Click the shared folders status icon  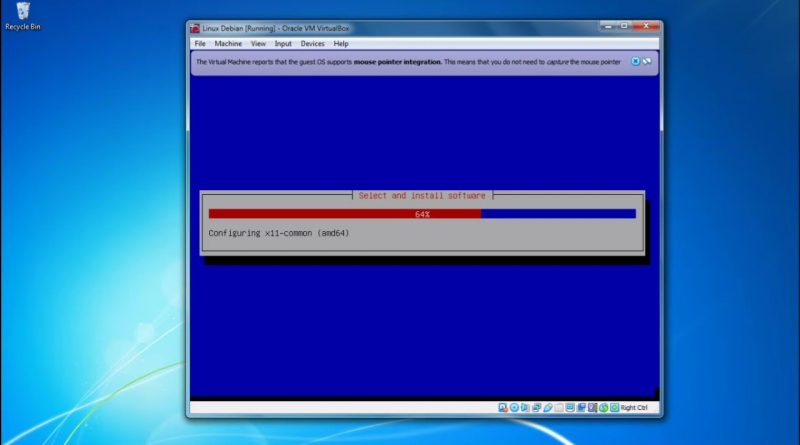[559, 407]
